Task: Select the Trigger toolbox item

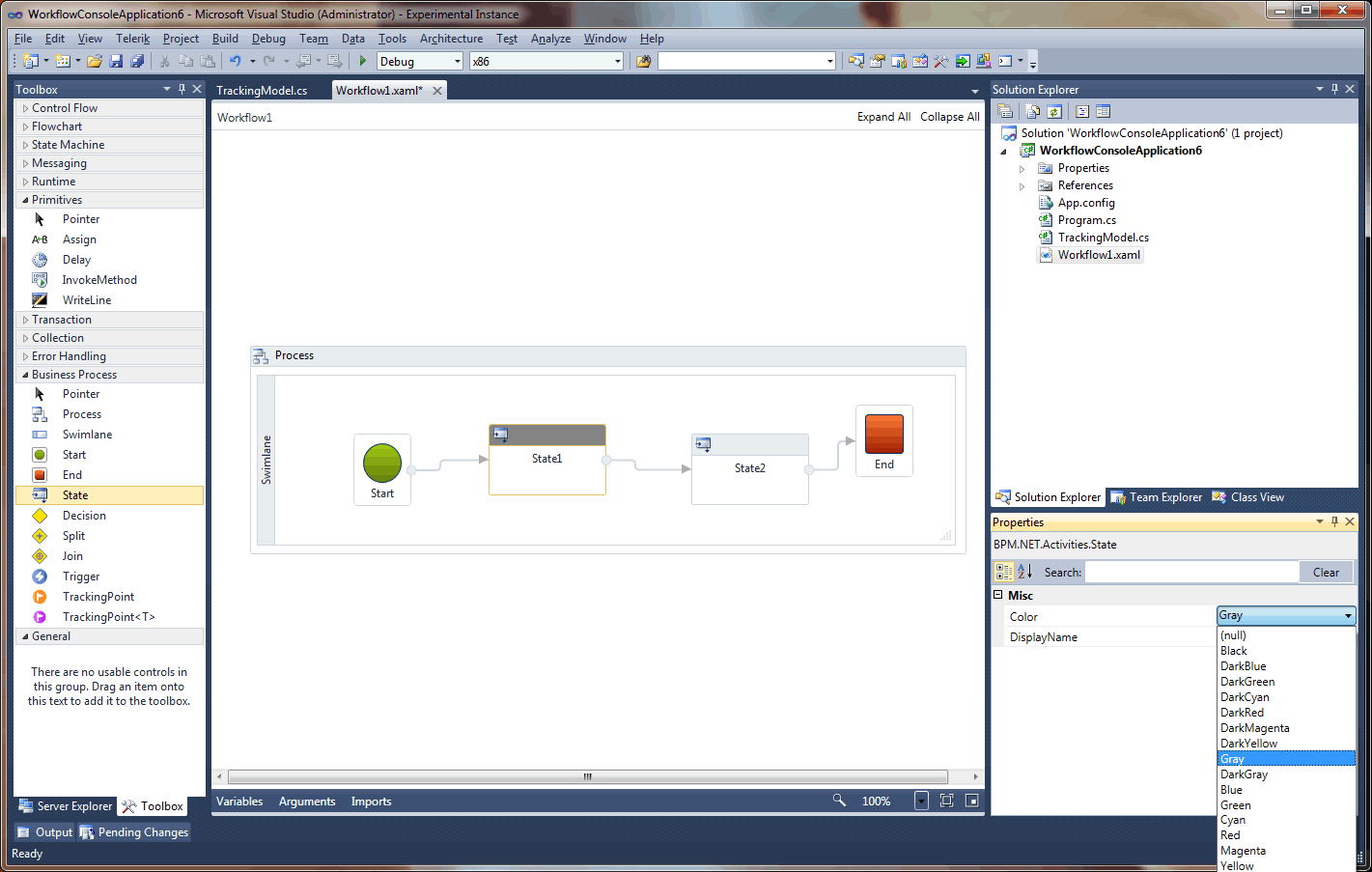Action: tap(81, 577)
